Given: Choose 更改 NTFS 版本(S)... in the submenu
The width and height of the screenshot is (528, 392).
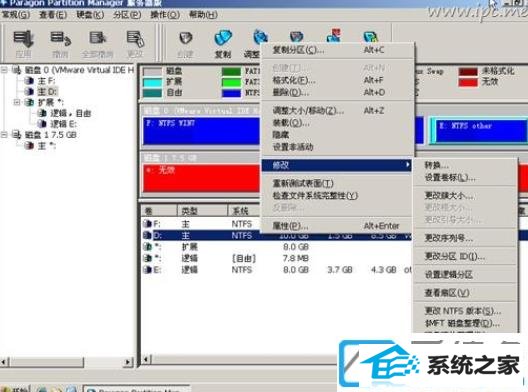Looking at the screenshot, I should (465, 311).
